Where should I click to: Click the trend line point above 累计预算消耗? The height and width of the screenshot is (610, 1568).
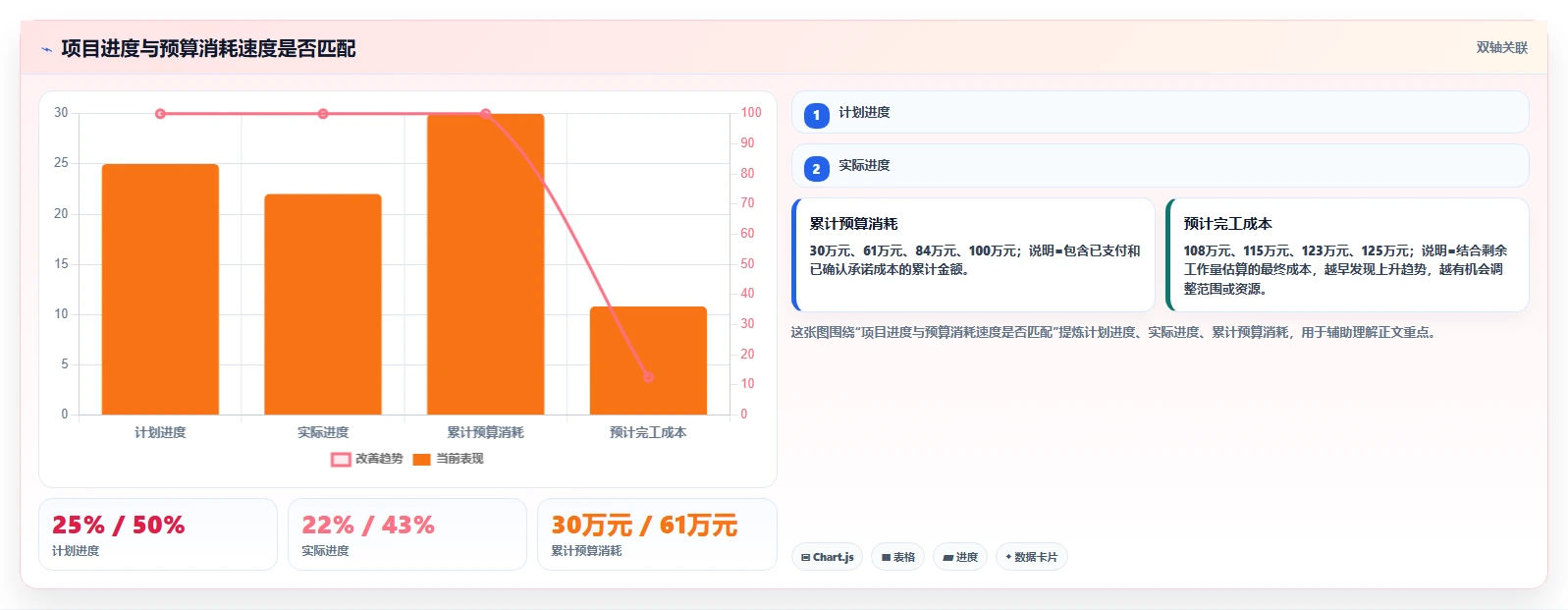pos(485,114)
